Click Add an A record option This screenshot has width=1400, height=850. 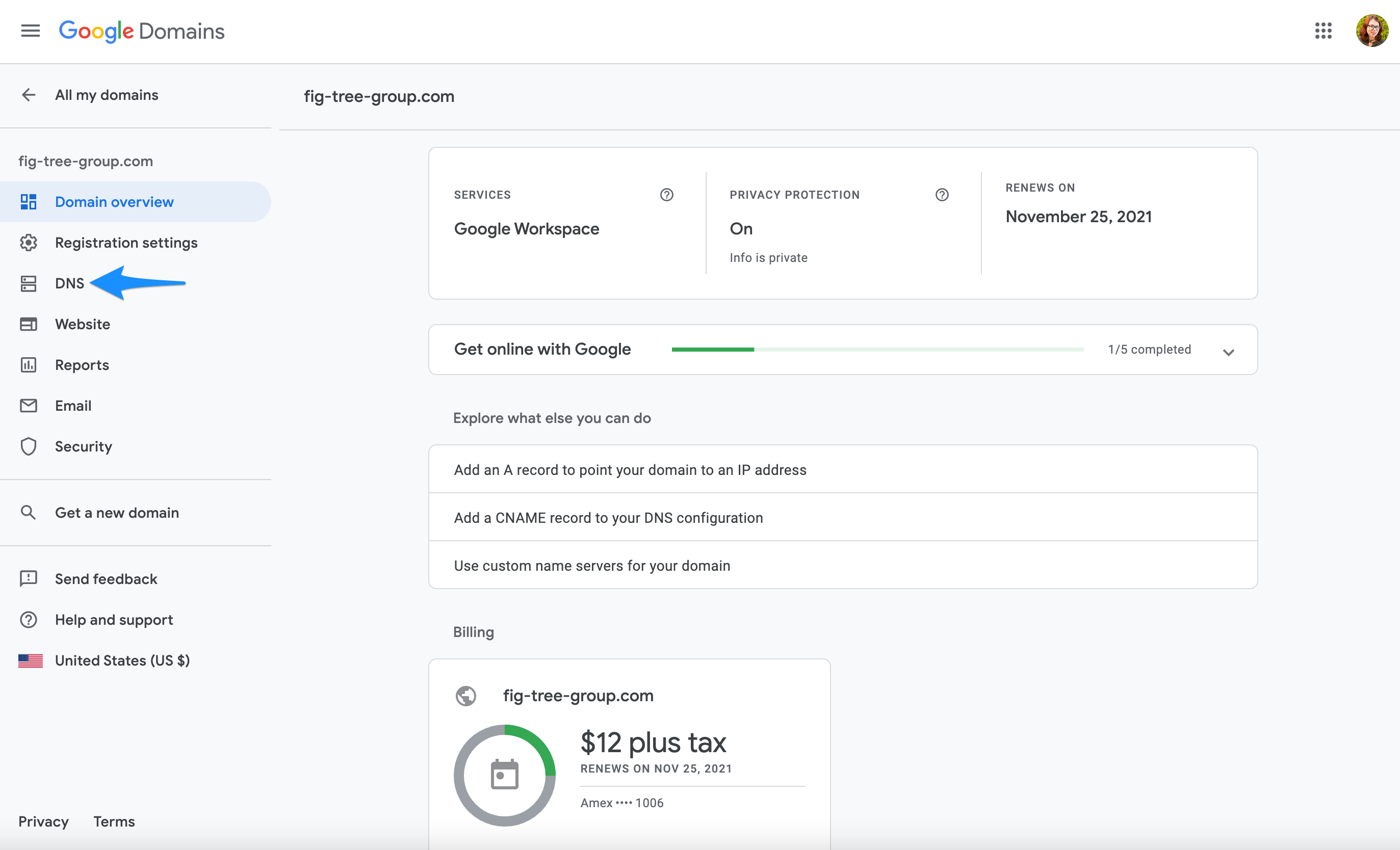pos(843,469)
